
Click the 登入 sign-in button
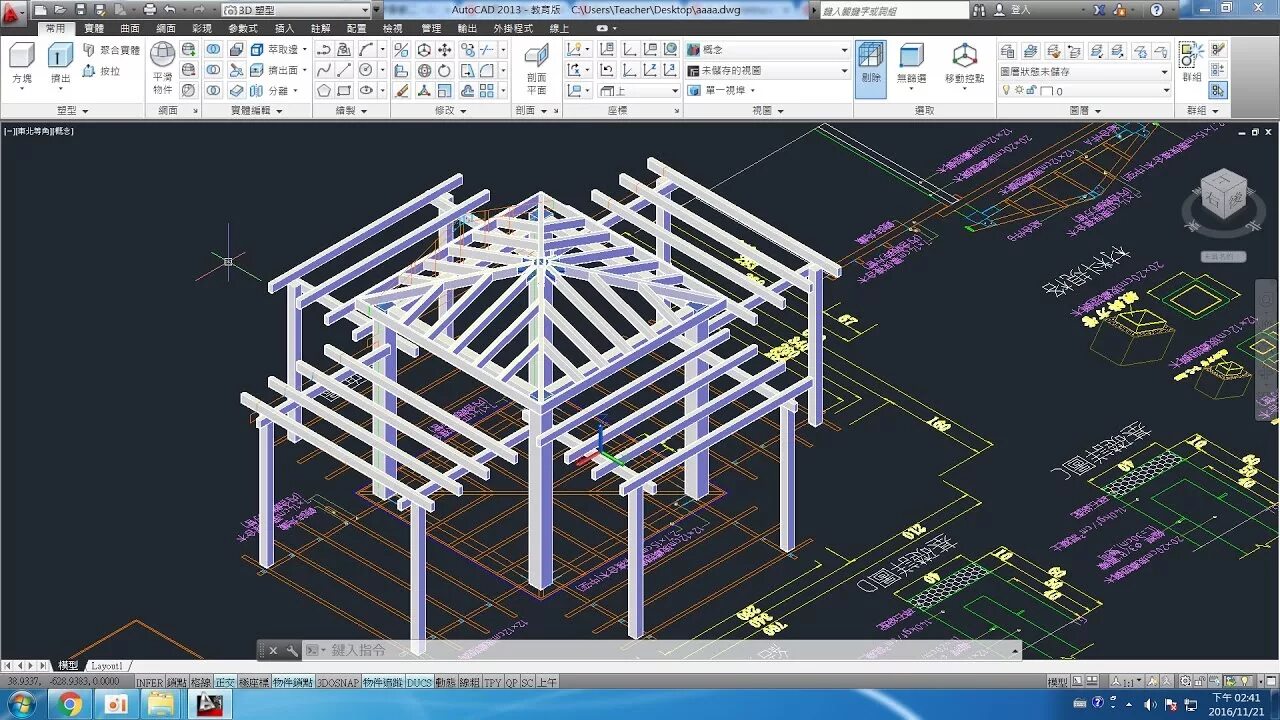(x=1013, y=10)
